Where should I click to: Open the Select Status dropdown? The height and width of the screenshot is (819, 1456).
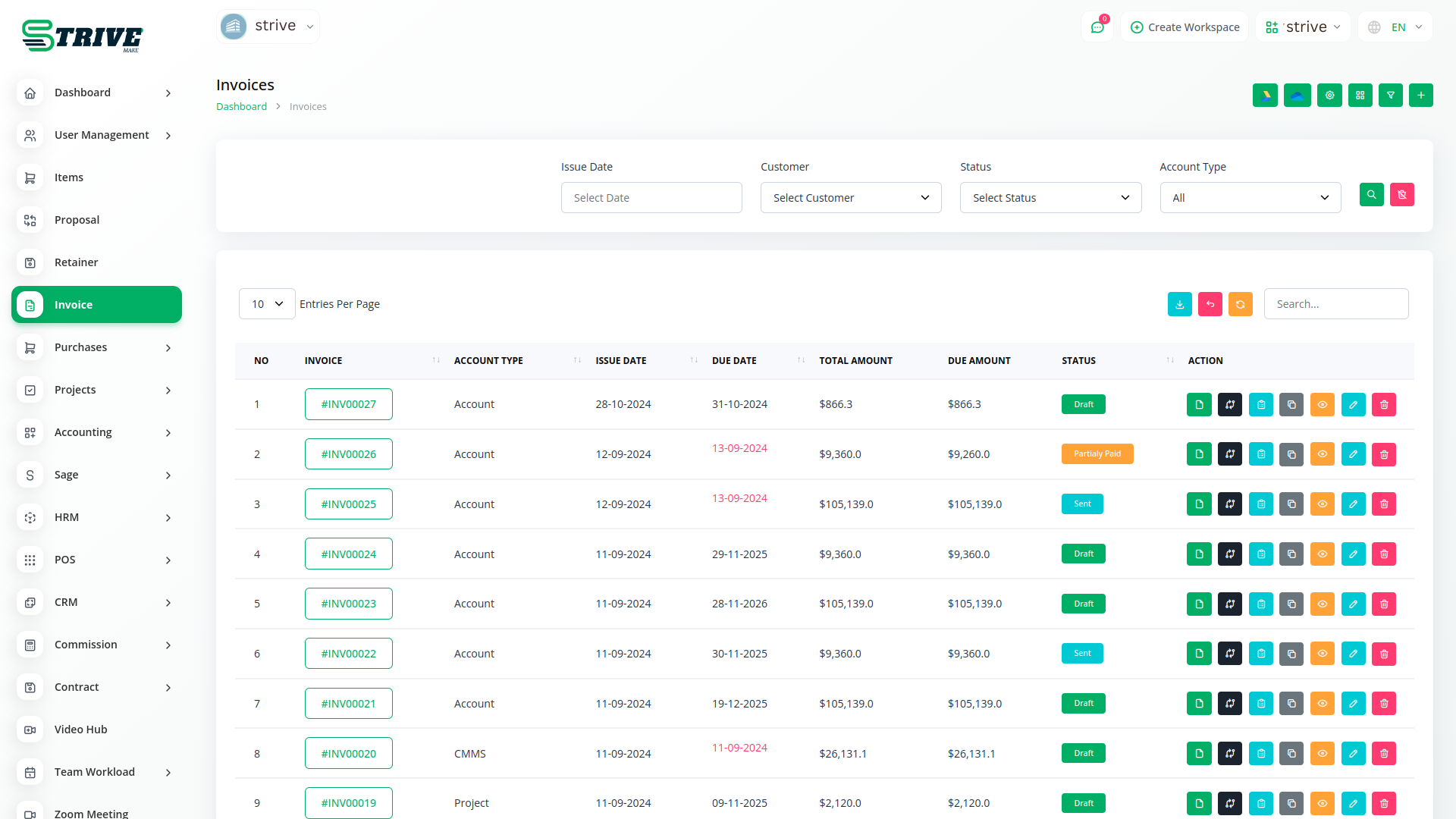pos(1050,198)
